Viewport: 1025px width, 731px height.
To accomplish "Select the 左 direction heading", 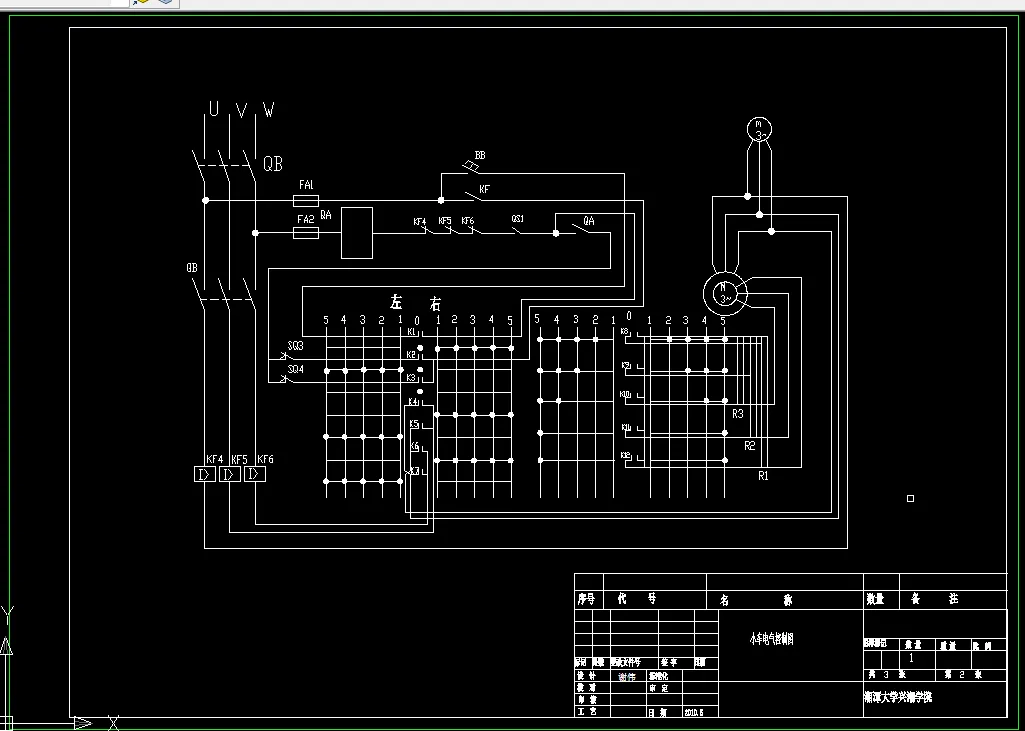I will [396, 302].
